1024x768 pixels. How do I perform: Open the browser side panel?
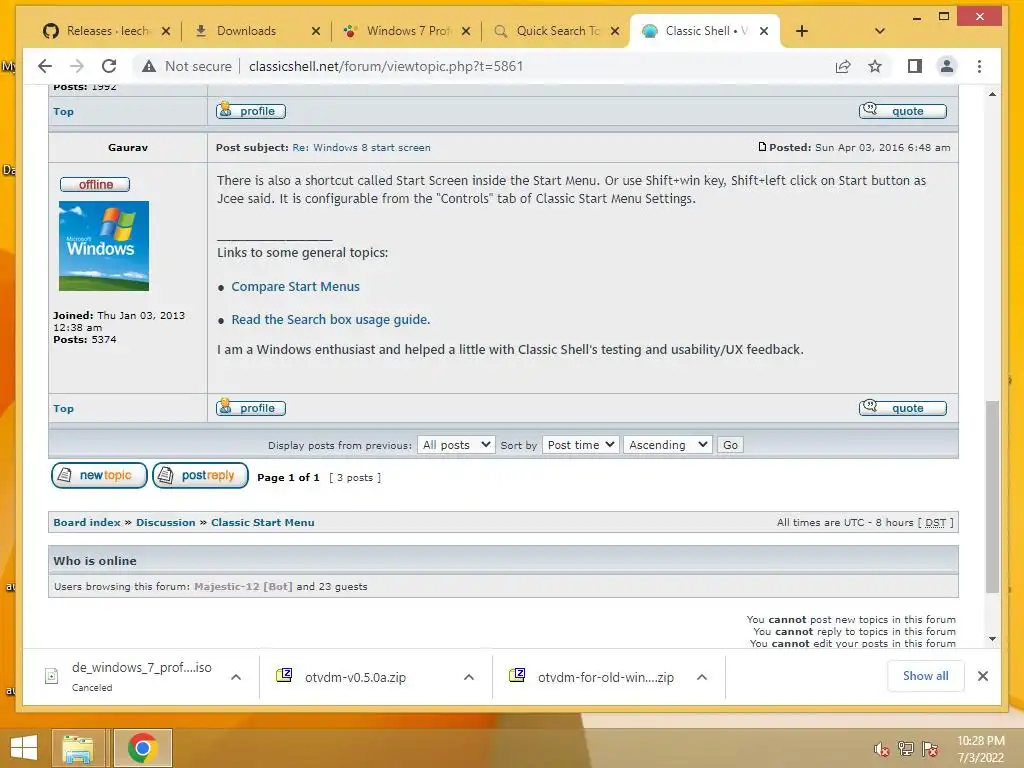coord(914,66)
